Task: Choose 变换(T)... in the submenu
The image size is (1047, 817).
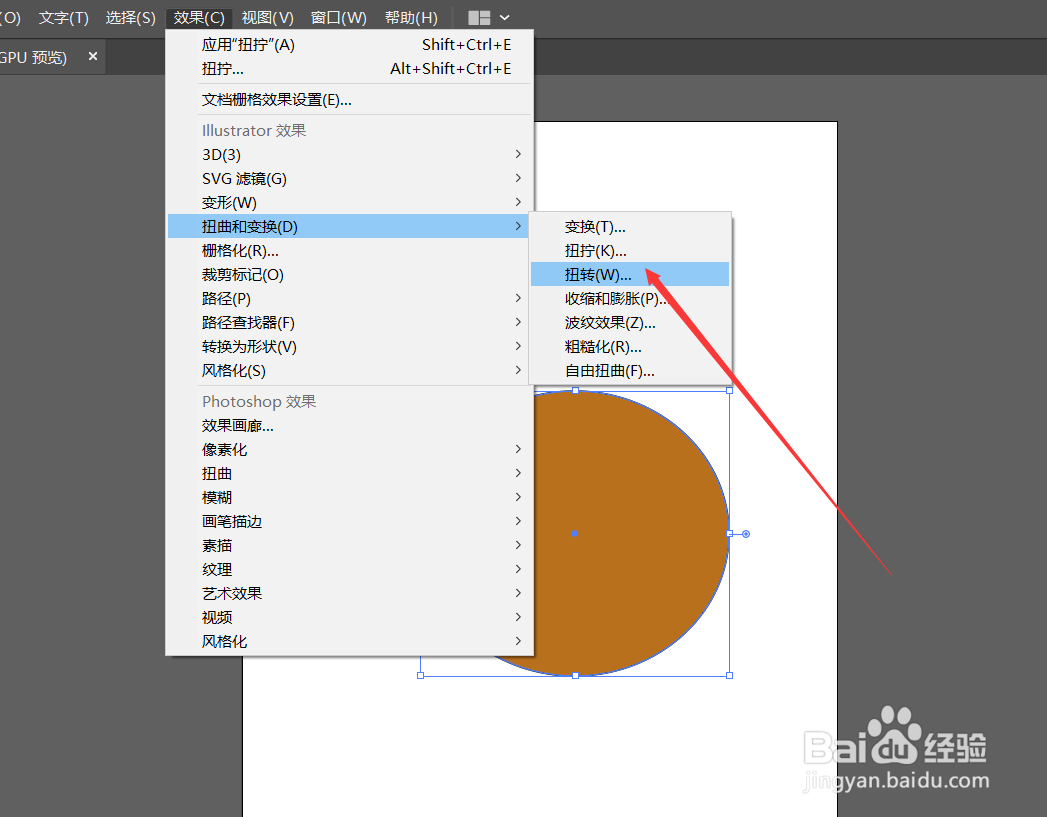Action: pos(630,226)
